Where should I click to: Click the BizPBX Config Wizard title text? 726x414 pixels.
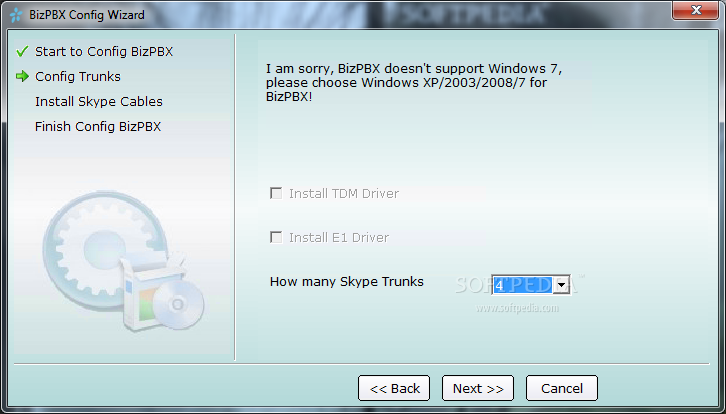click(87, 15)
